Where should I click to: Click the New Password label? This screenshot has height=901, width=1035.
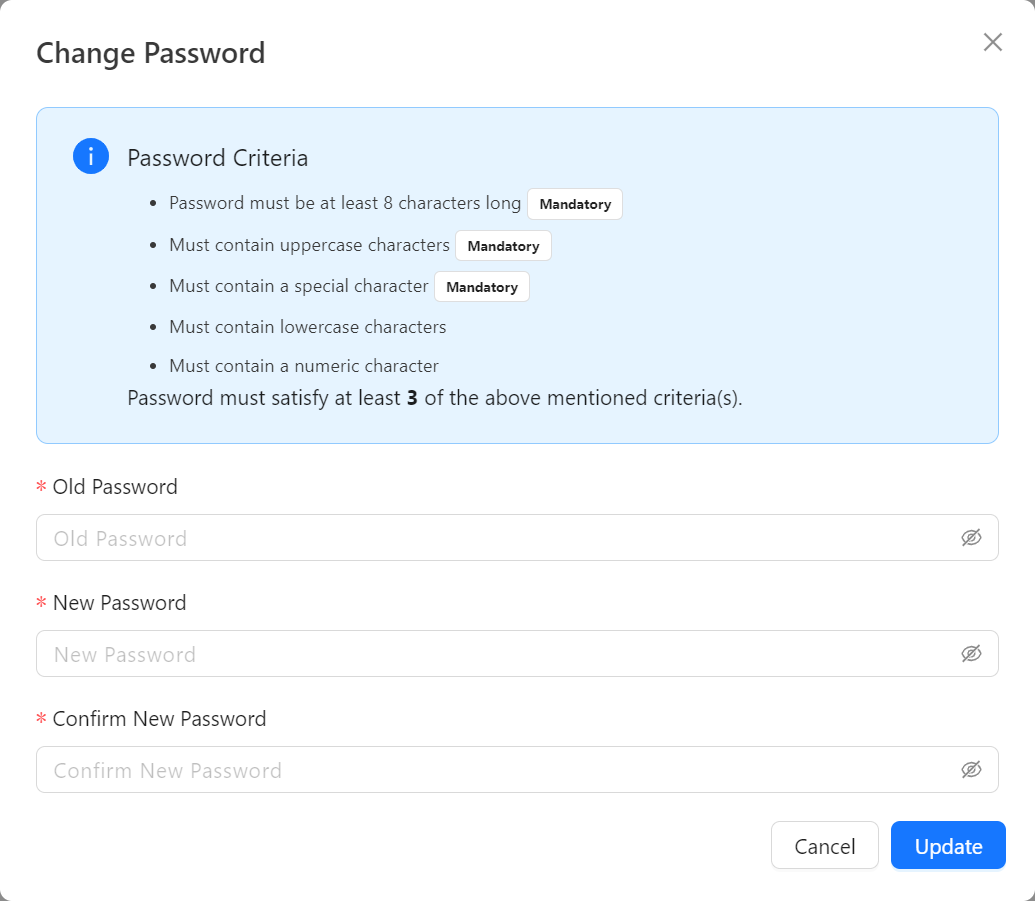pyautogui.click(x=119, y=603)
